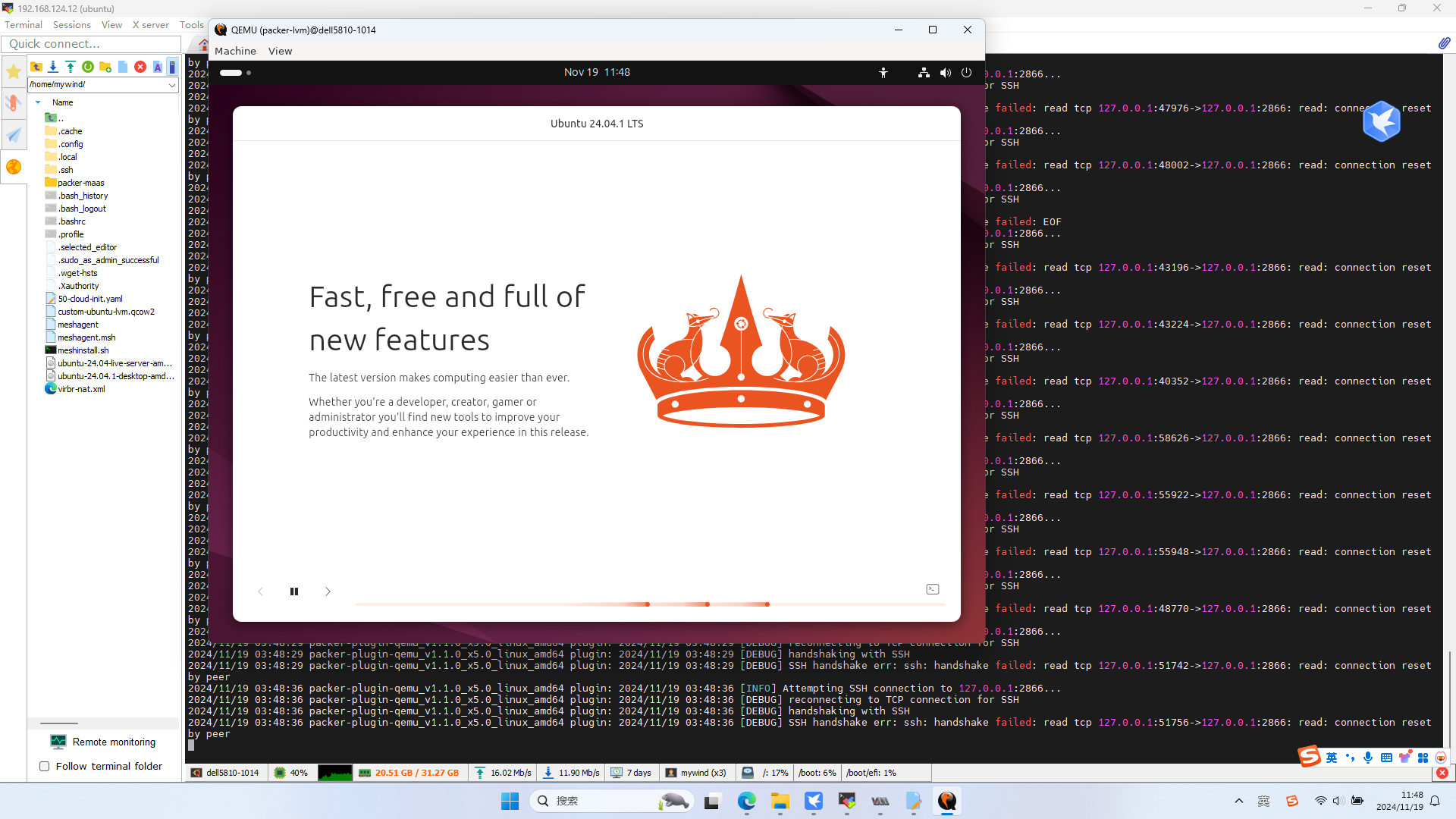Click Windows notification bell icon

point(1435,801)
